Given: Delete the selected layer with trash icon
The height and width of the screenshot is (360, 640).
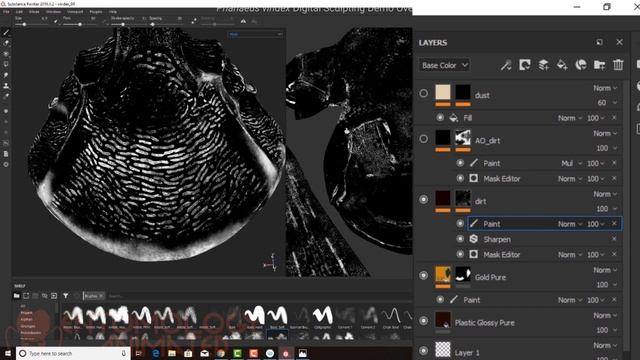Looking at the screenshot, I should (618, 65).
